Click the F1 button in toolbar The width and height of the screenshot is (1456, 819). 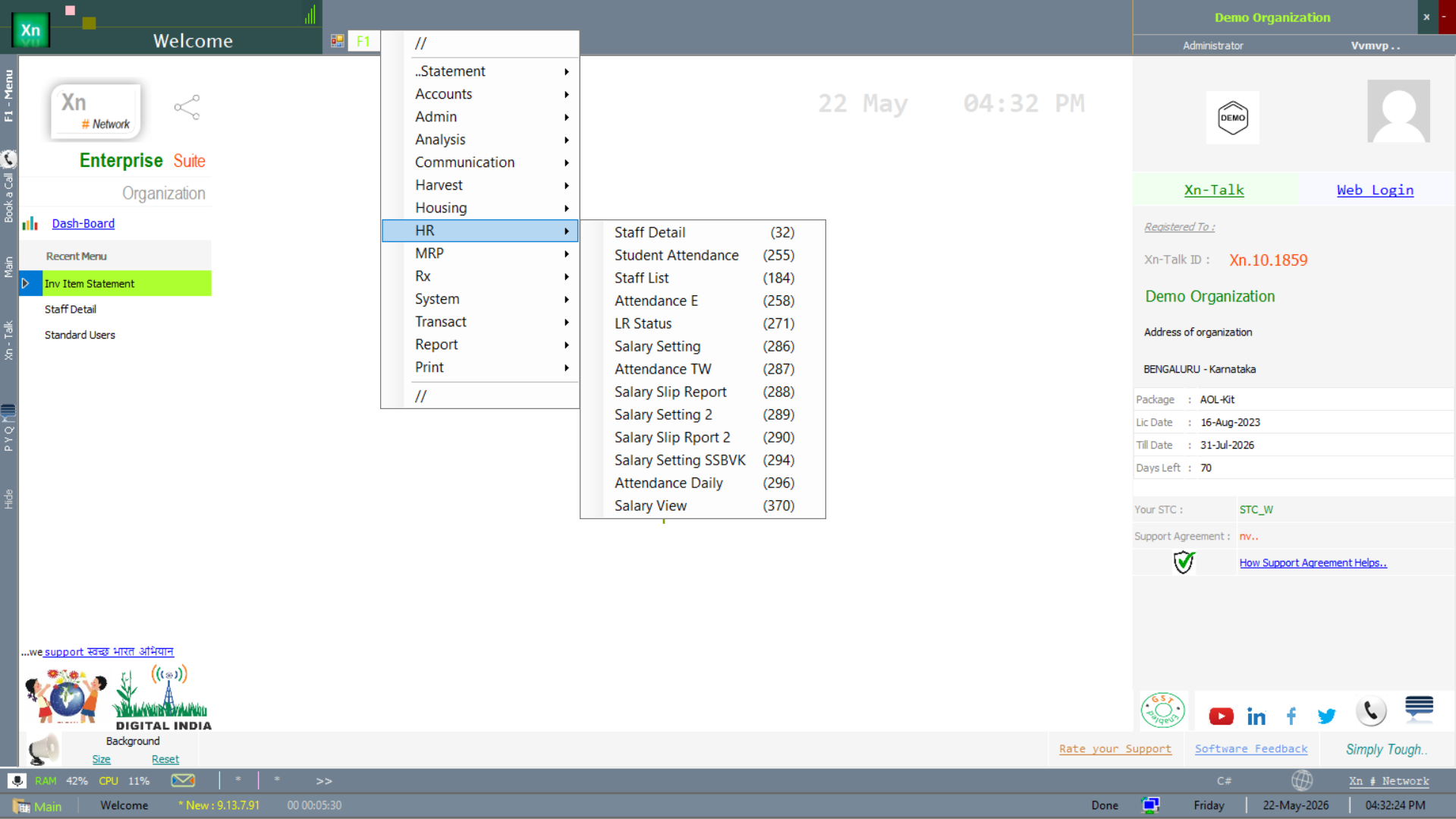pyautogui.click(x=363, y=41)
